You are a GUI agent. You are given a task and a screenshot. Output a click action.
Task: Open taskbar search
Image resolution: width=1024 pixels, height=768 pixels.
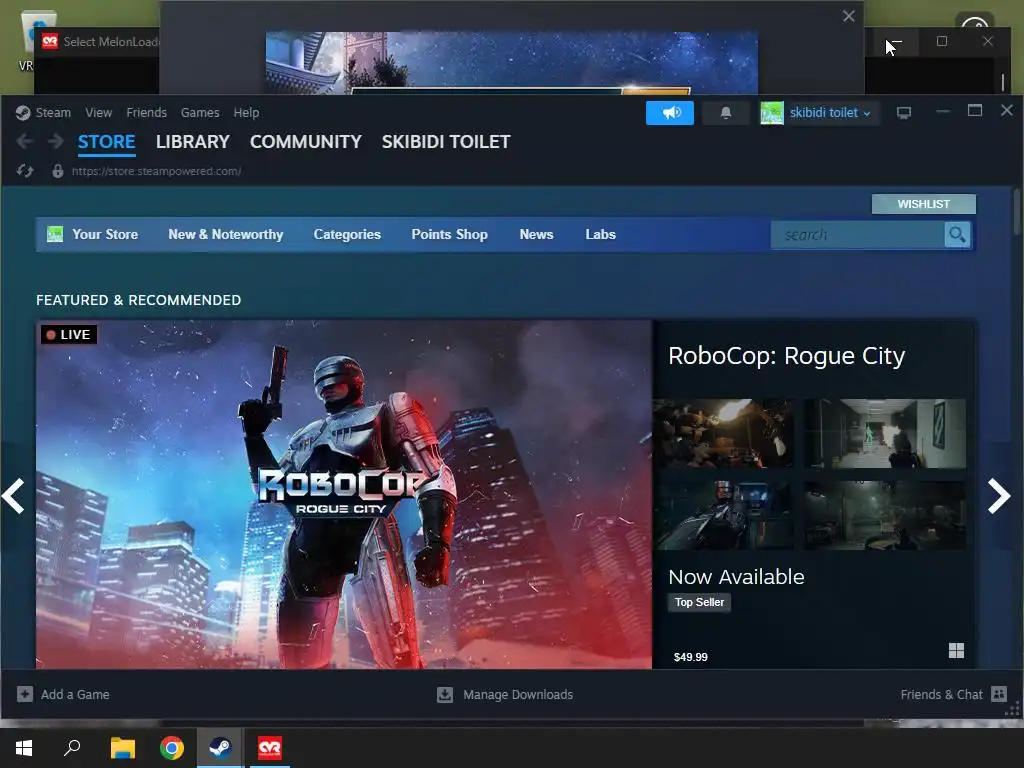click(72, 748)
